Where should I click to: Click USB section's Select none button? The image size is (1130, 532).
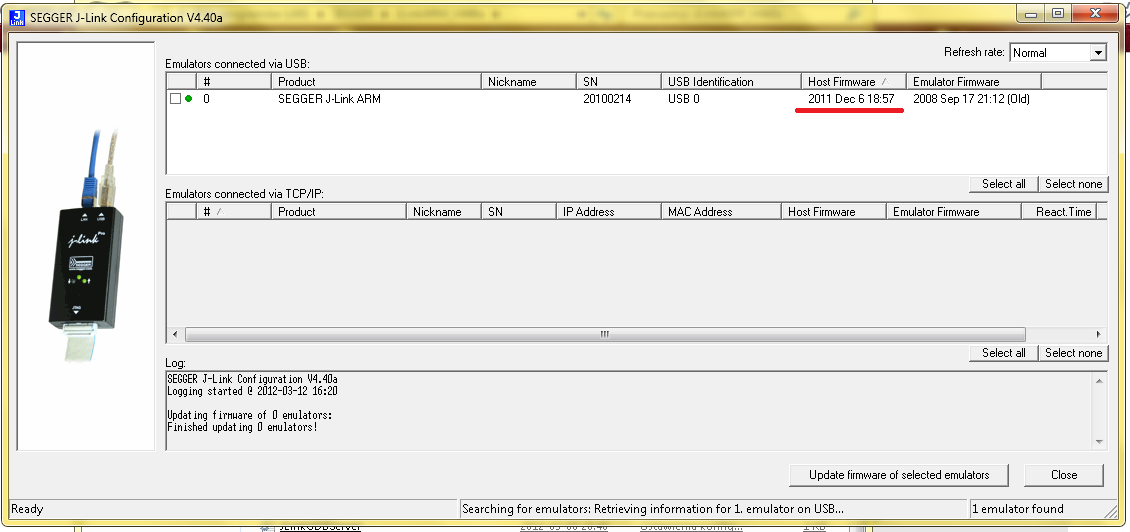(1073, 184)
